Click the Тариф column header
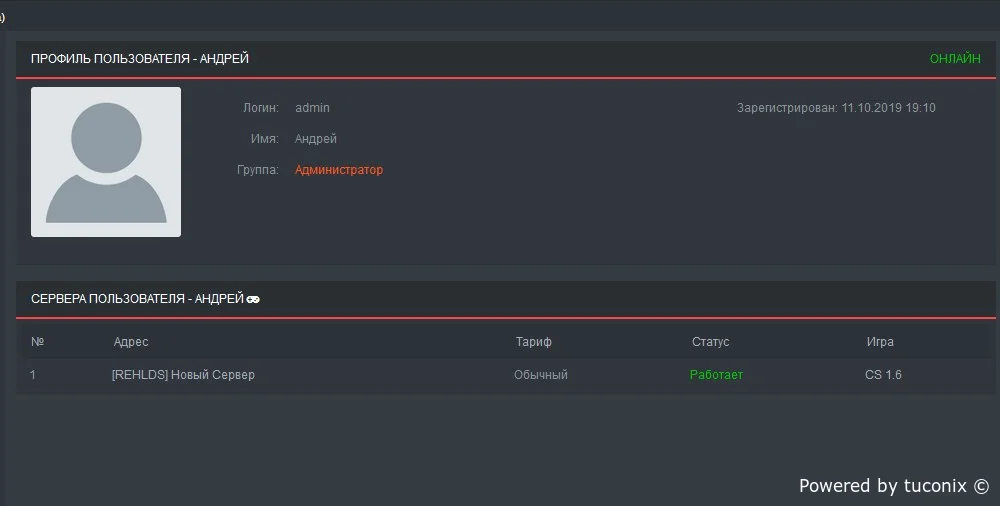Screen dimensions: 1000x506 click(534, 342)
